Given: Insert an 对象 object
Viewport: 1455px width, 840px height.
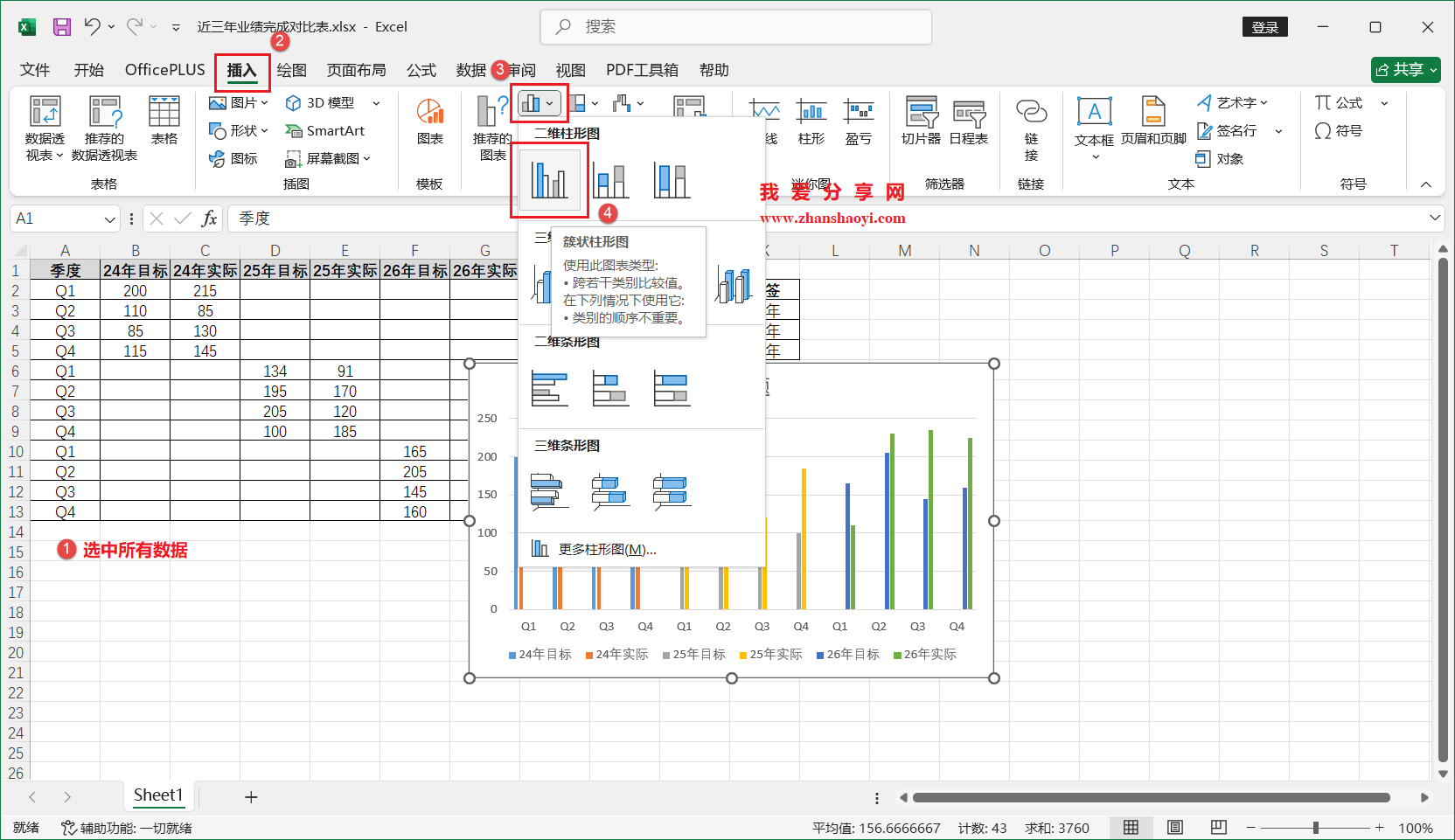Looking at the screenshot, I should coord(1220,158).
